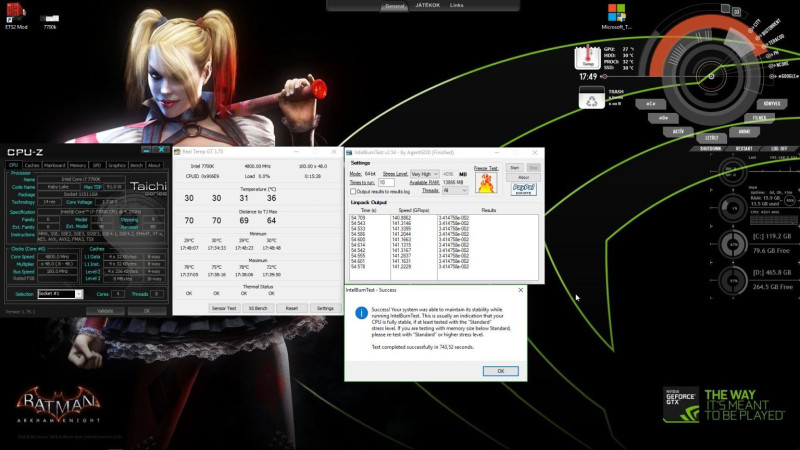Enable Output results to results.log checkbox
The image size is (800, 450).
[353, 191]
